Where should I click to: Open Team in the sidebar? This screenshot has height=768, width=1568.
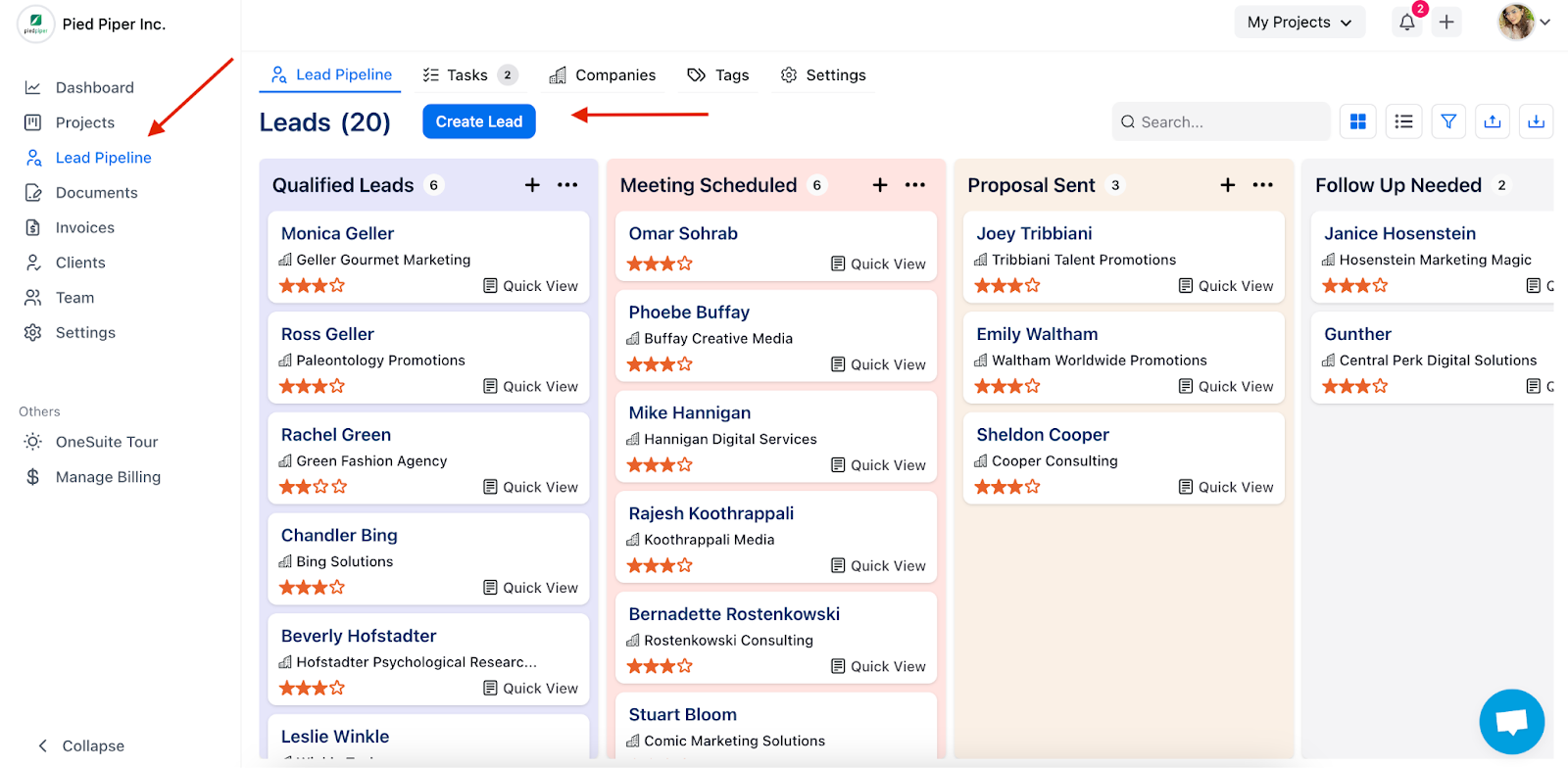click(x=74, y=298)
